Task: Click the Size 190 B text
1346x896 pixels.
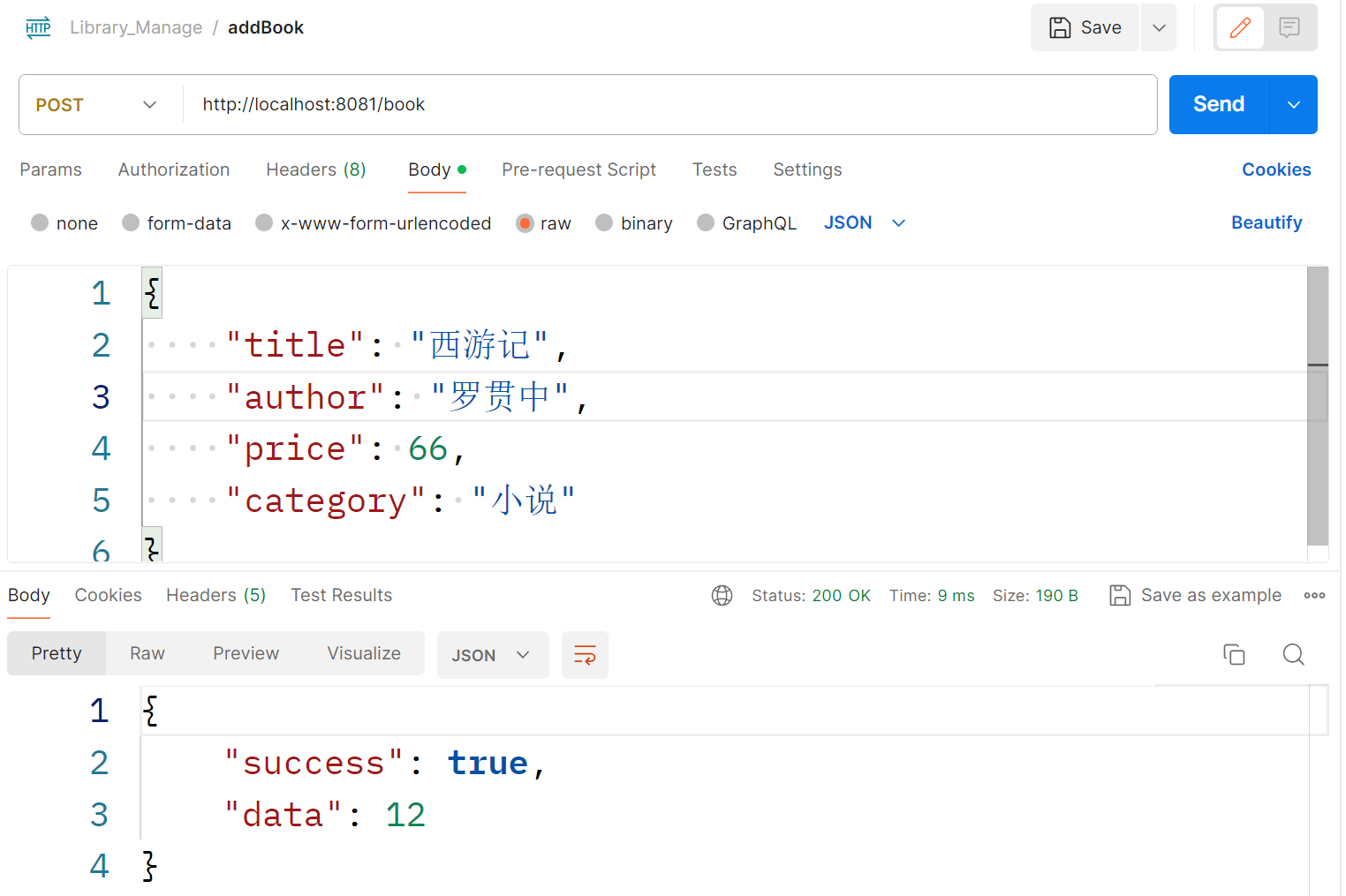Action: tap(1035, 596)
